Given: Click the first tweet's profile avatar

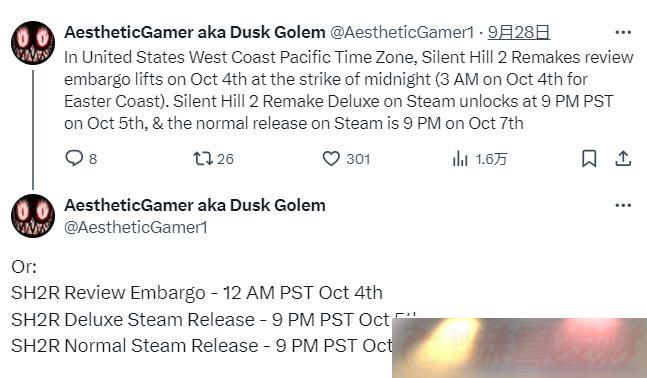Looking at the screenshot, I should [33, 43].
